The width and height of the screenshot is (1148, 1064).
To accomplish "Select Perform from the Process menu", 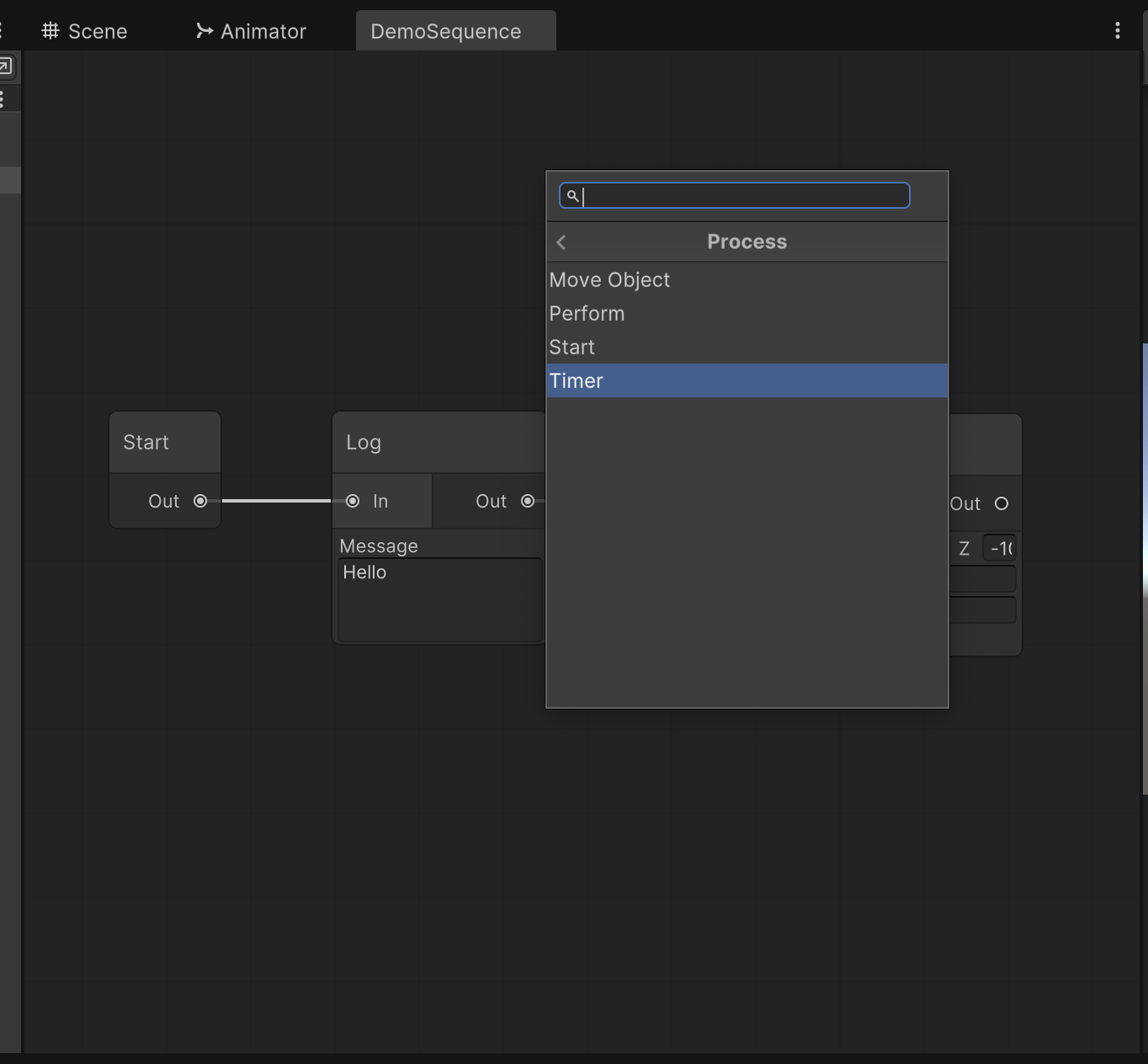I will [587, 313].
